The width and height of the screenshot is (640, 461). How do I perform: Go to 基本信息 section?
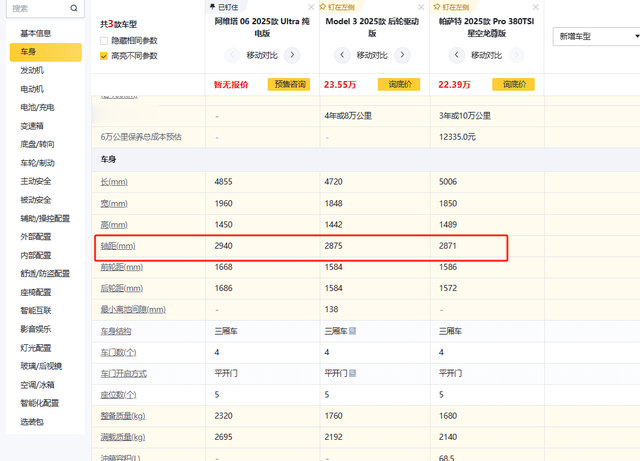(x=36, y=33)
